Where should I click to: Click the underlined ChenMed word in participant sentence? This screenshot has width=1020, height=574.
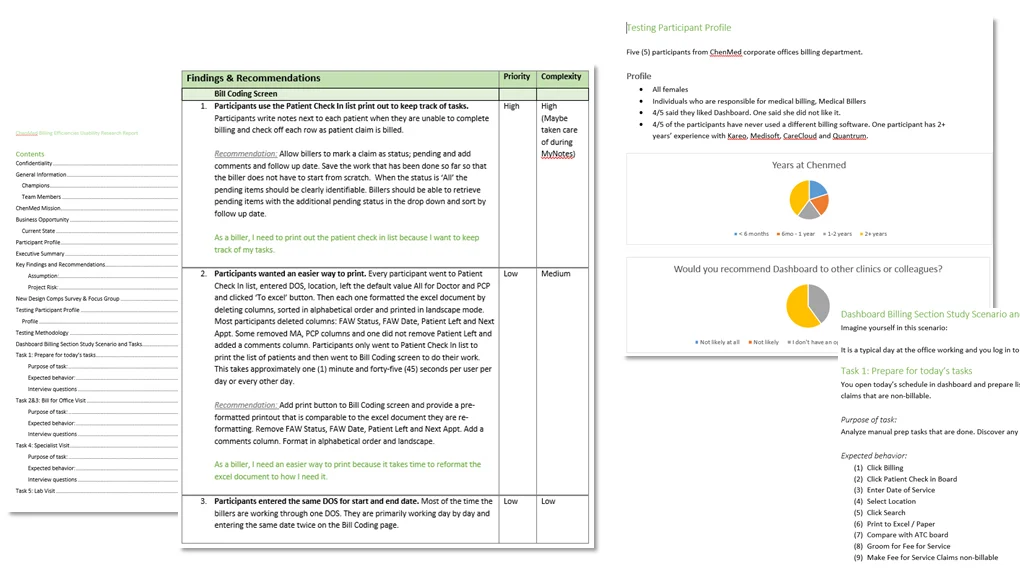(x=725, y=52)
